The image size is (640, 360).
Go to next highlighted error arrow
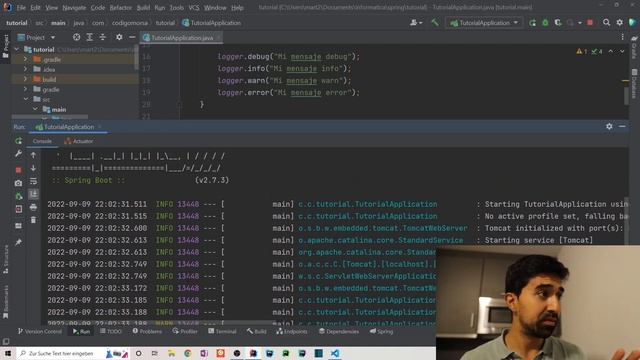pos(622,51)
